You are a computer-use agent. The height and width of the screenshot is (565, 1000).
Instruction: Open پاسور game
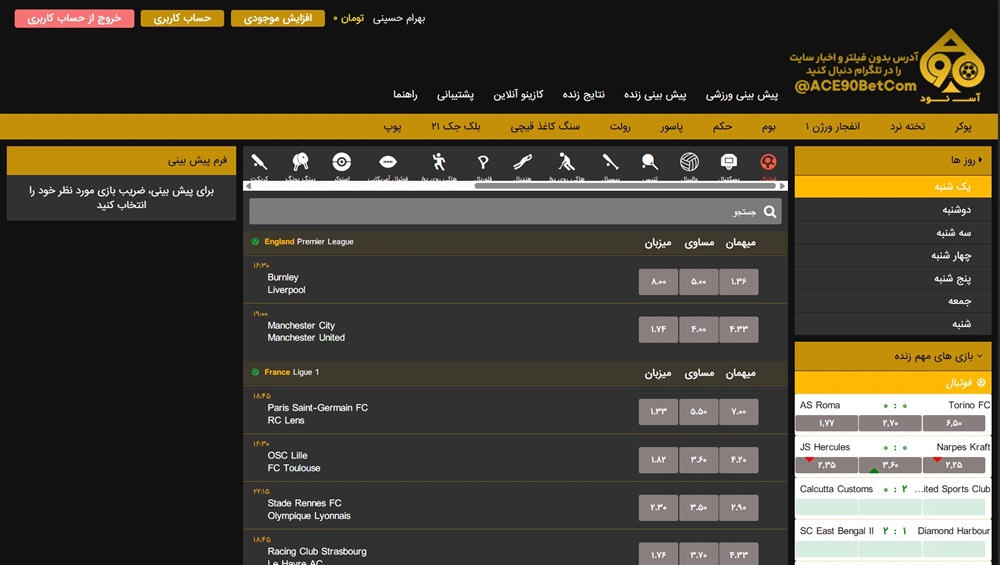671,127
